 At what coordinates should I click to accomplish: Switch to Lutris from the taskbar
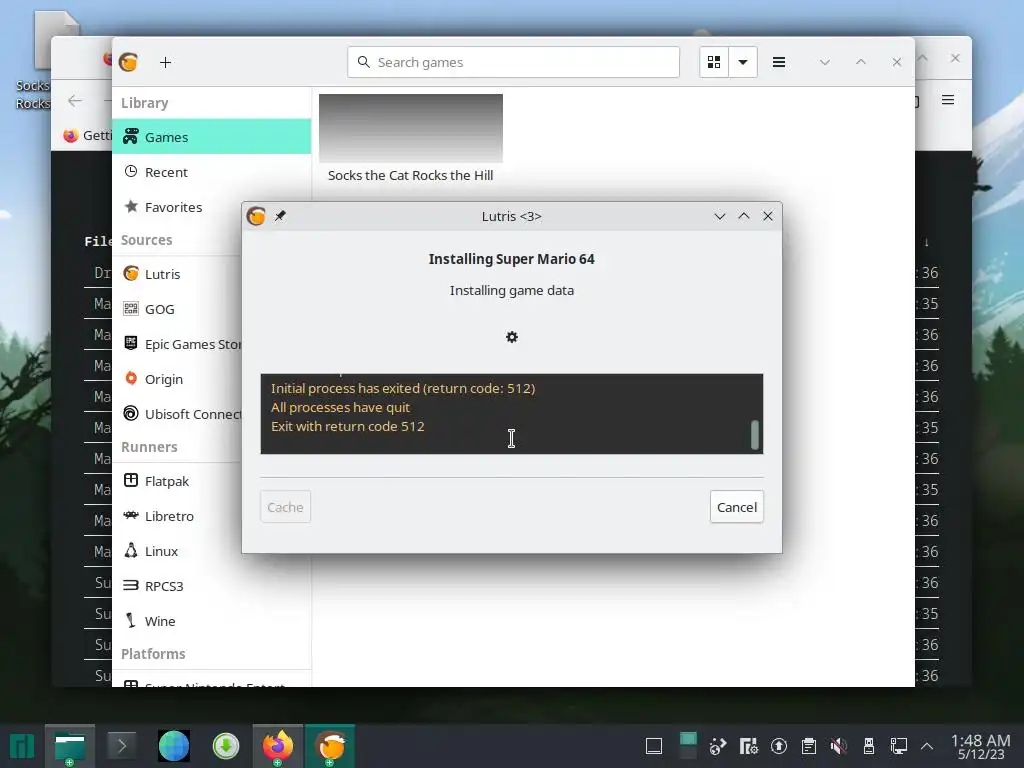coord(330,746)
